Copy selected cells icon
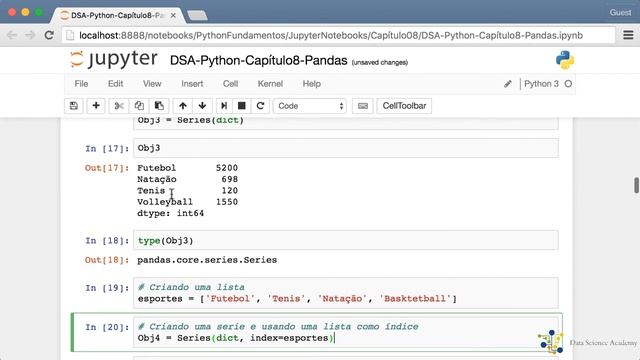The width and height of the screenshot is (640, 360). coord(139,106)
